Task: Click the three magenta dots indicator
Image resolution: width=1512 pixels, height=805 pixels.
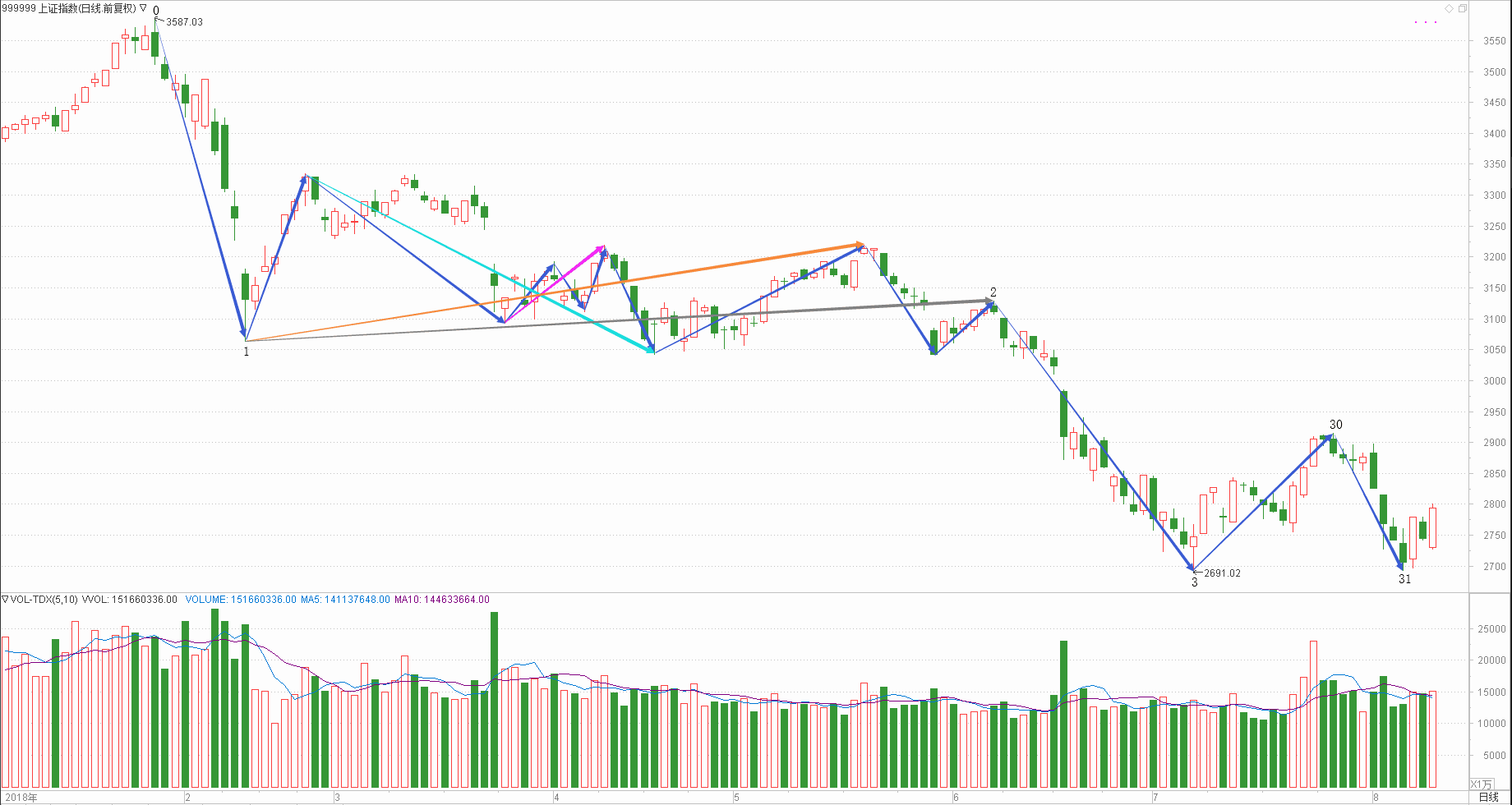Action: [x=1426, y=22]
